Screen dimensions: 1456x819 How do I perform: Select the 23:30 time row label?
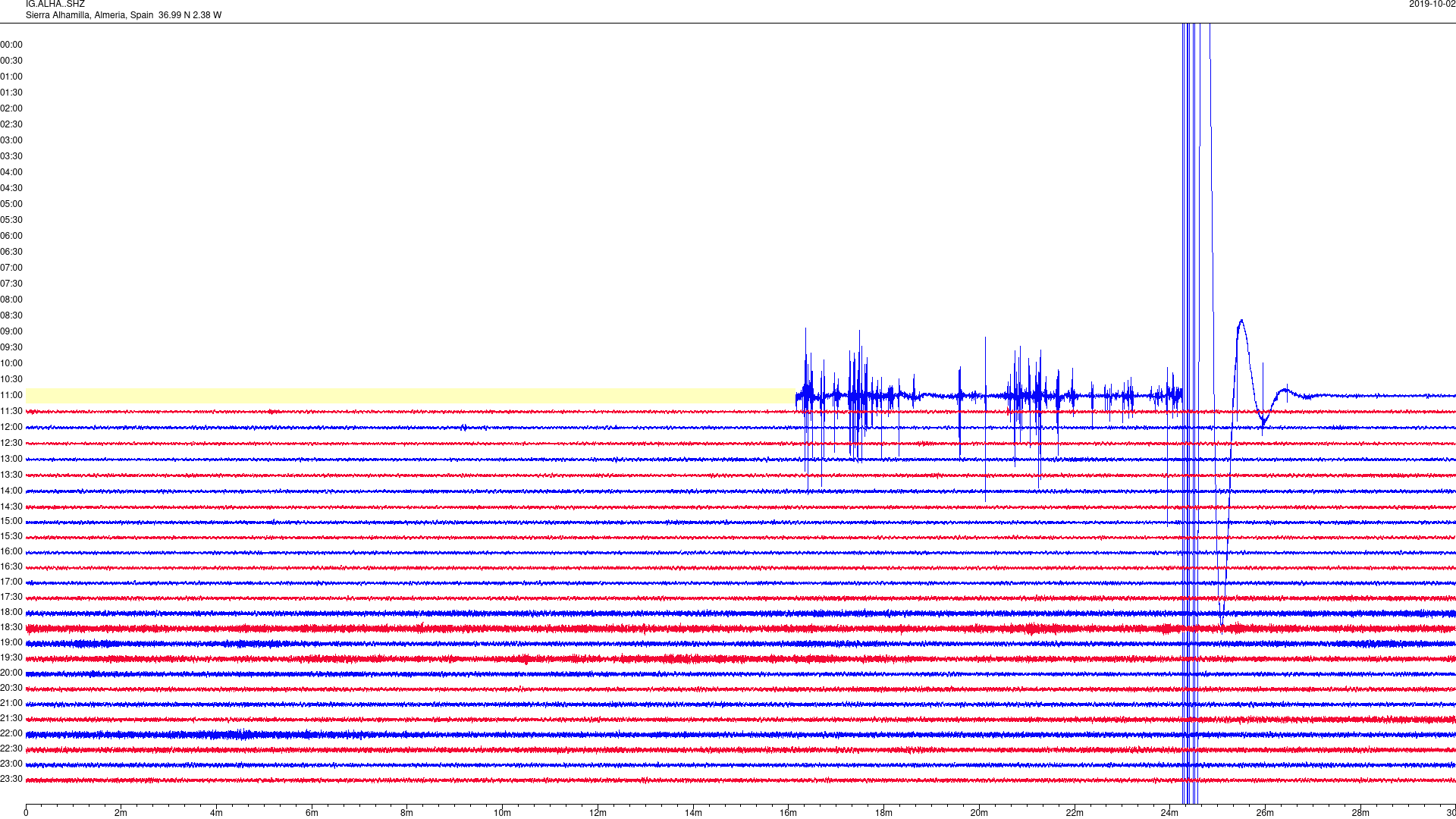pos(11,779)
